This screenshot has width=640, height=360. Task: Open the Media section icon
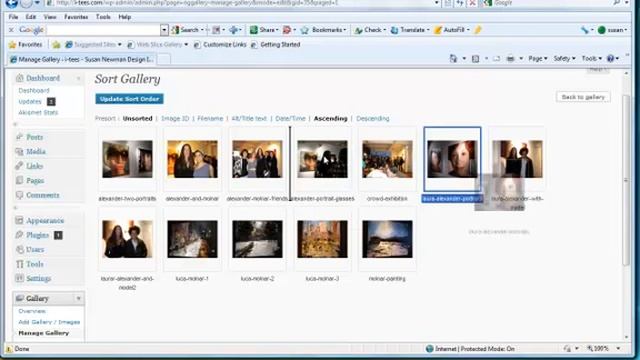pos(19,151)
